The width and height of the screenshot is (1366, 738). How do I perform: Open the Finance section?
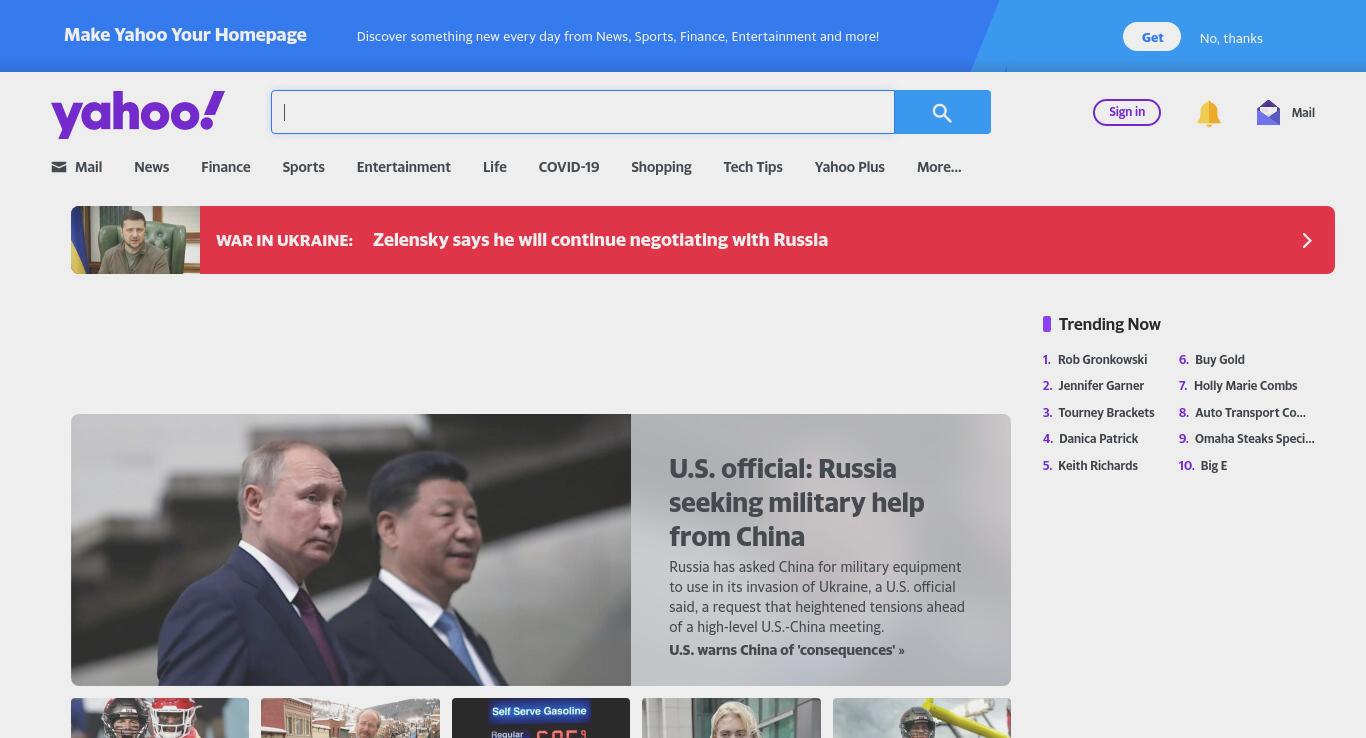(226, 167)
